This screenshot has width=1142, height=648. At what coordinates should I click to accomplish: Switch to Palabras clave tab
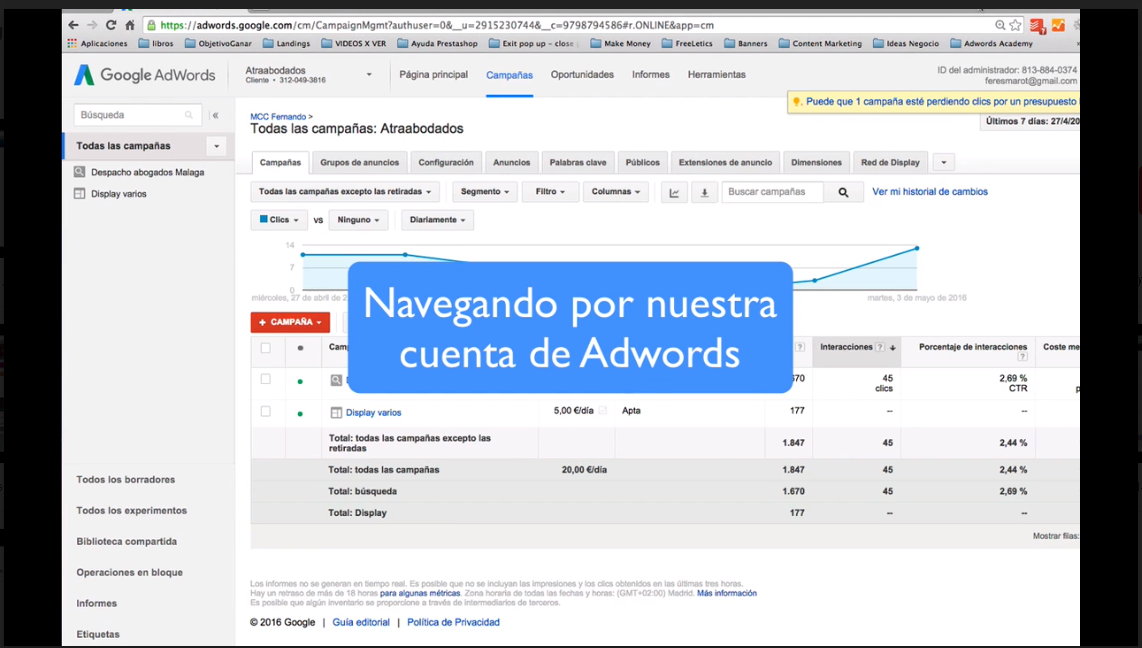click(578, 162)
